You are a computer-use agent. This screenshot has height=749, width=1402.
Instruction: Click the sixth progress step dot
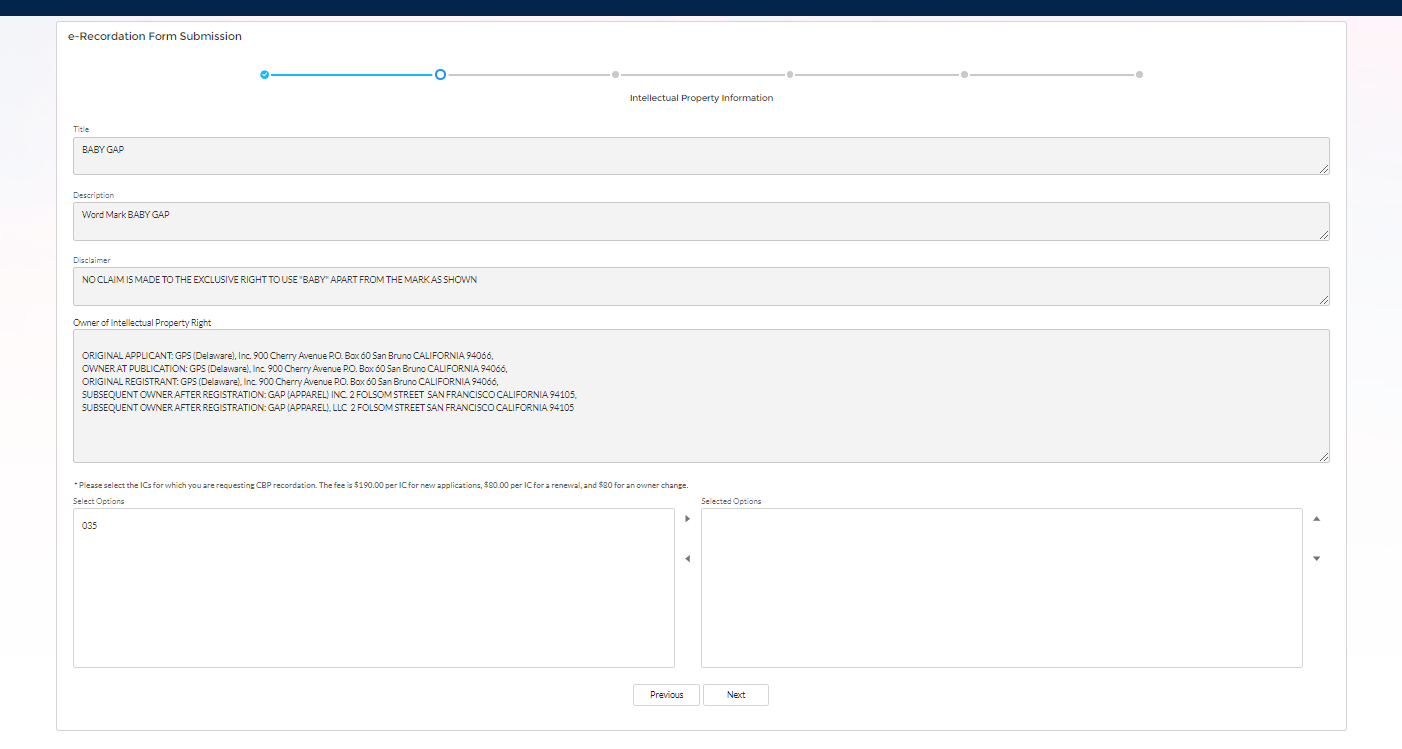1139,74
